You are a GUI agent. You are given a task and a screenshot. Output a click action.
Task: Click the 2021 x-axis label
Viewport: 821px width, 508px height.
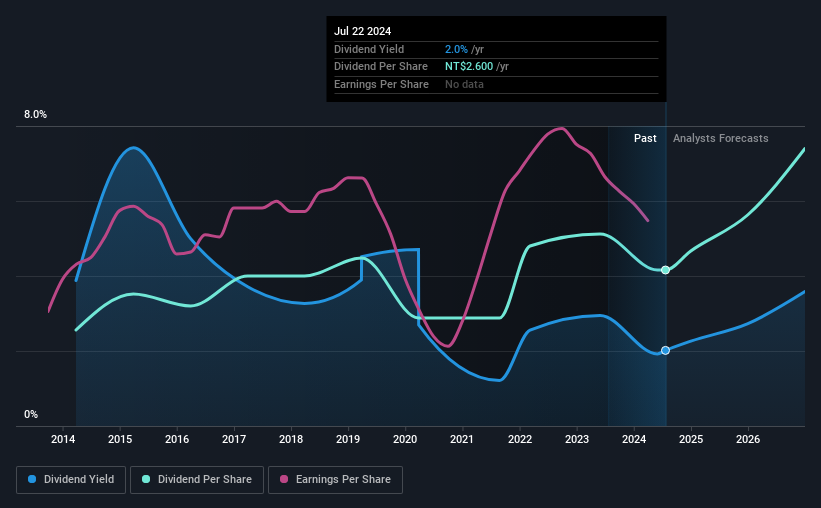tap(462, 439)
